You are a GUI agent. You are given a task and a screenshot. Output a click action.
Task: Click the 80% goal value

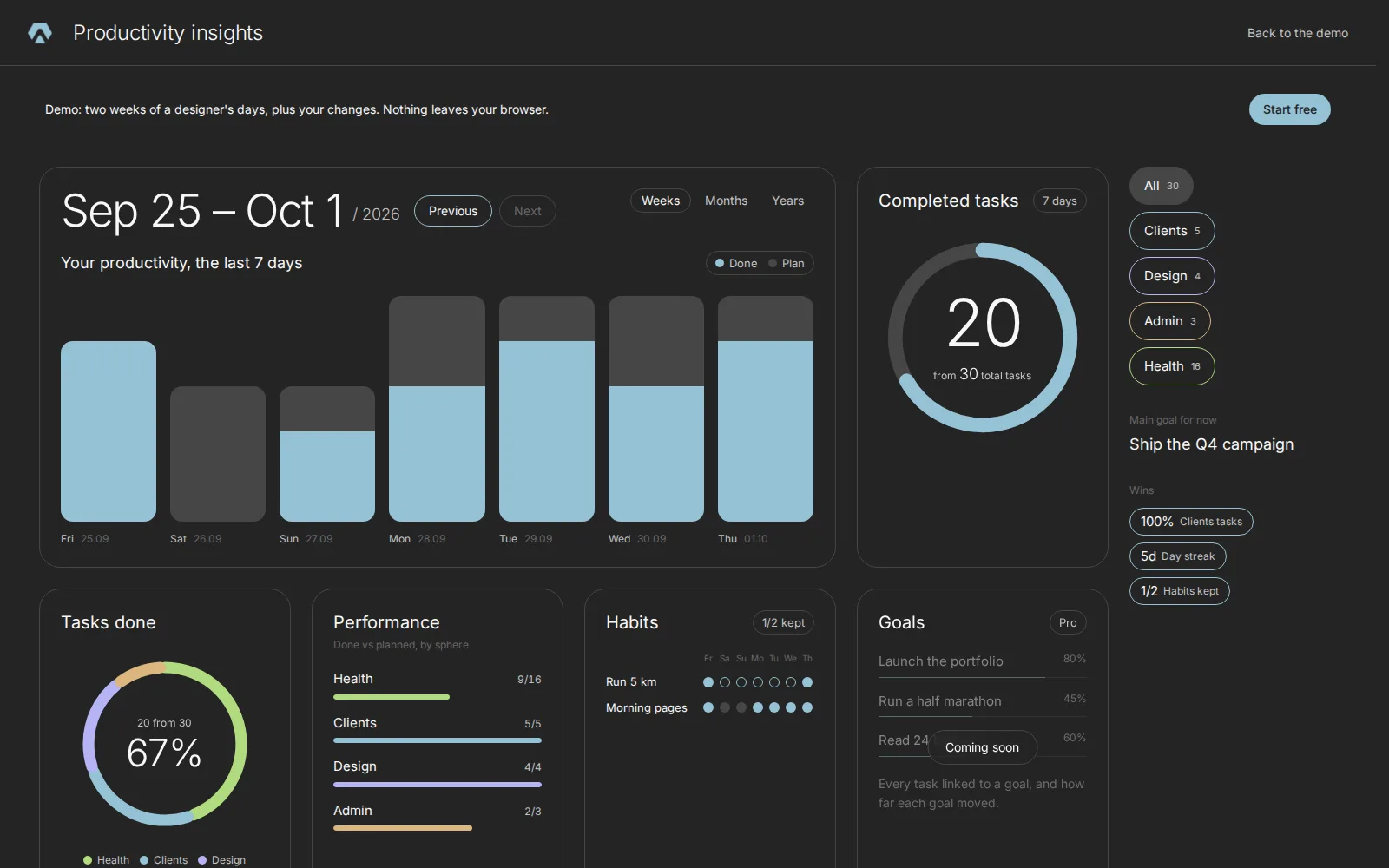point(1075,659)
